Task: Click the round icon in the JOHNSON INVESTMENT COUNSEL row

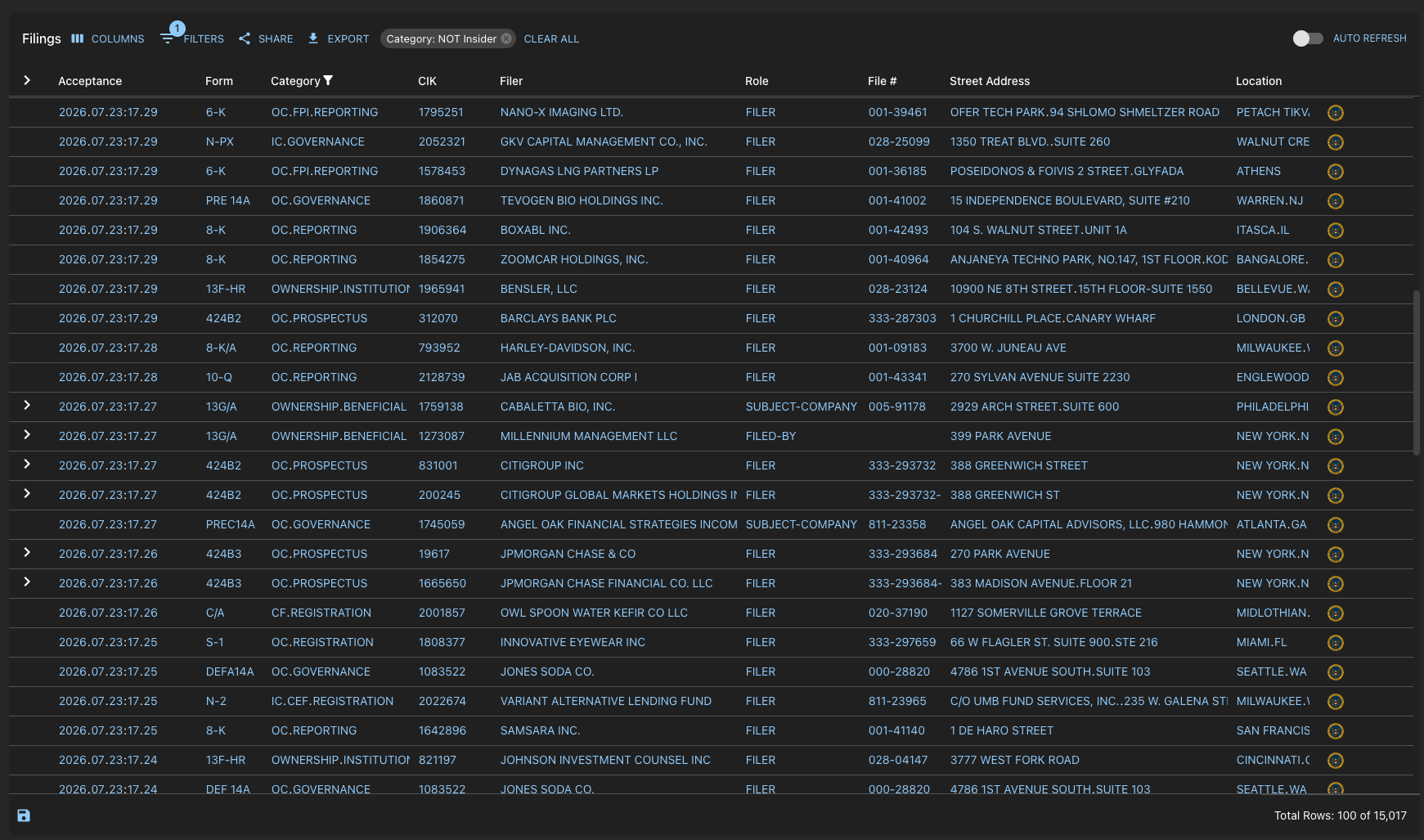Action: tap(1336, 761)
